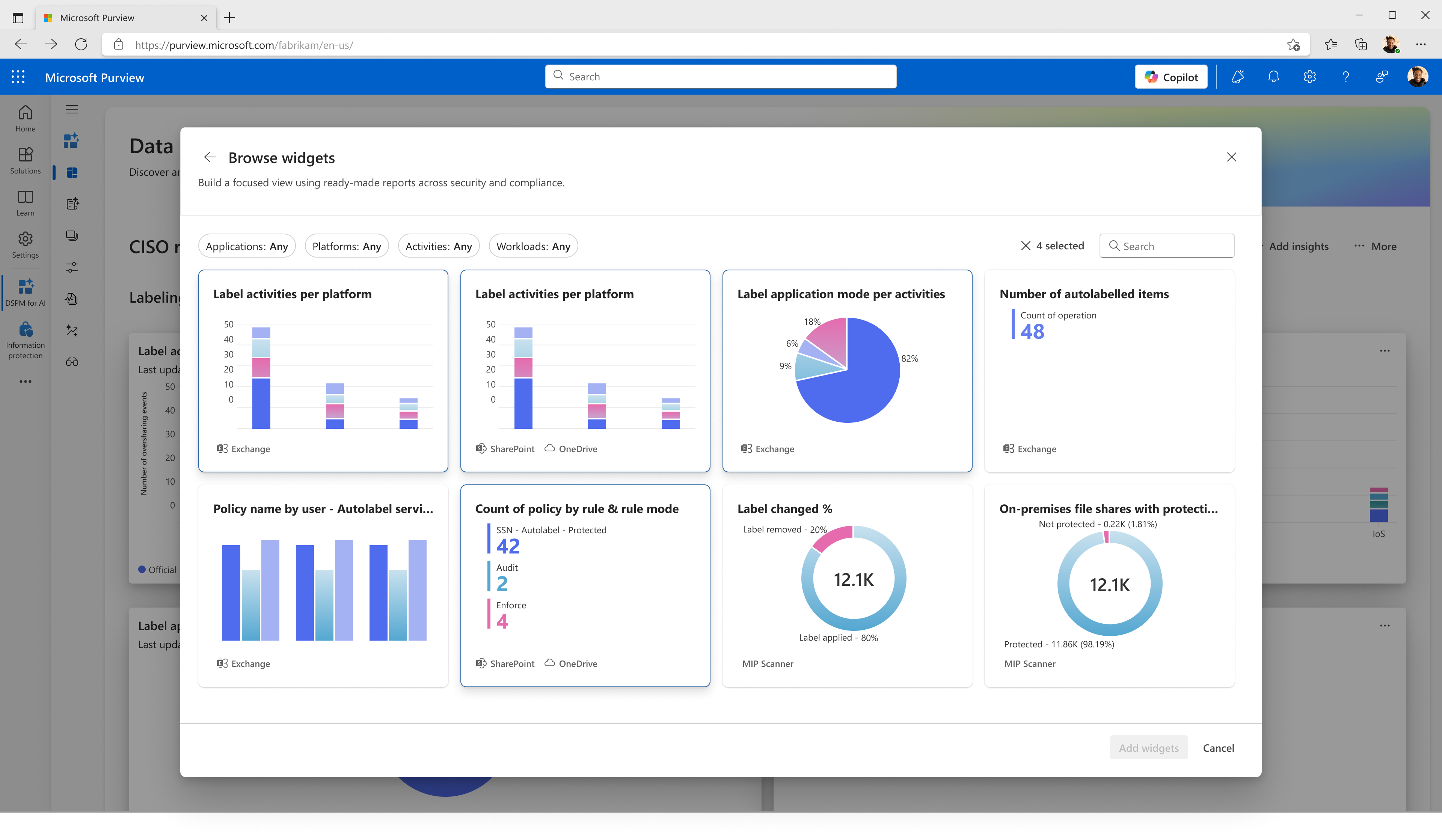1442x840 pixels.
Task: Open the Activities: Any filter
Action: (438, 246)
